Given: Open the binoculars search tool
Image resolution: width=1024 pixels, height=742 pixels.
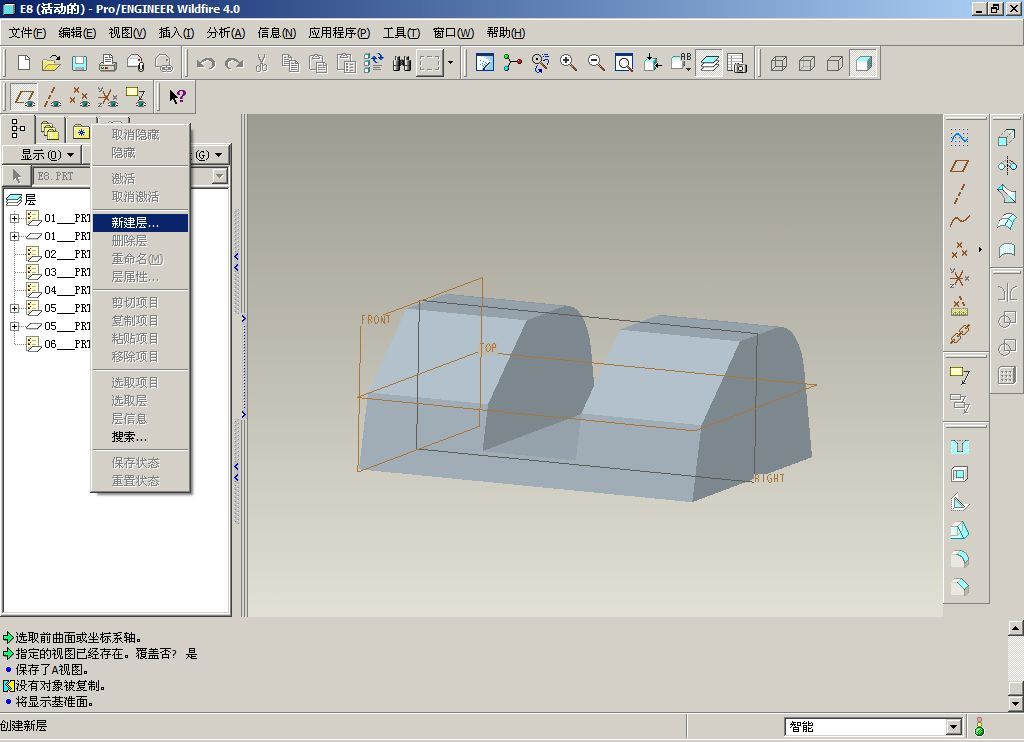Looking at the screenshot, I should (x=402, y=63).
